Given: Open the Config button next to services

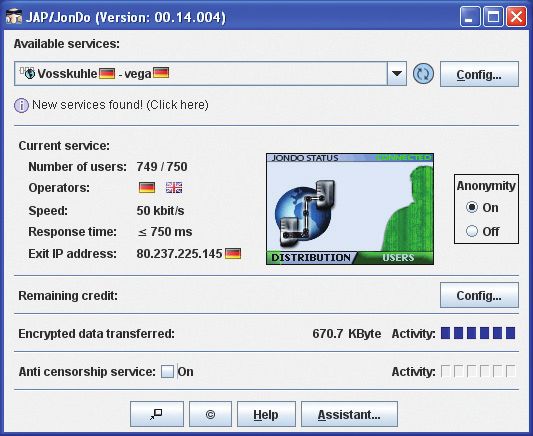Looking at the screenshot, I should [x=479, y=74].
